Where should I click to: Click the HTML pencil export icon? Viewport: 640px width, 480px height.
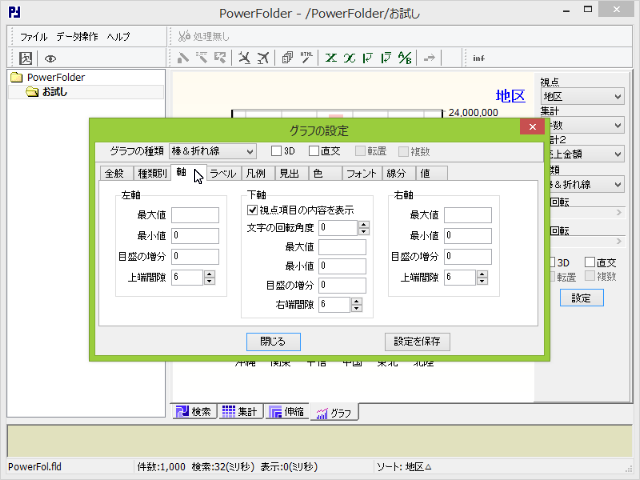(307, 58)
